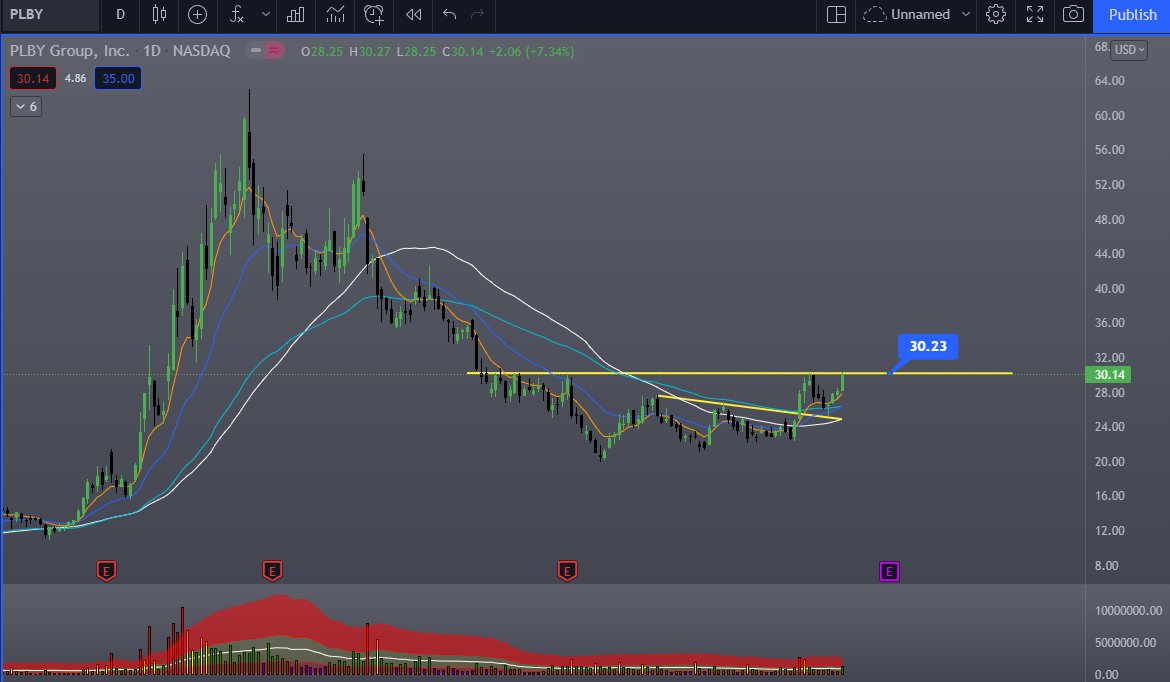1170x682 pixels.
Task: Click the purple upcoming earnings E marker
Action: tap(889, 572)
